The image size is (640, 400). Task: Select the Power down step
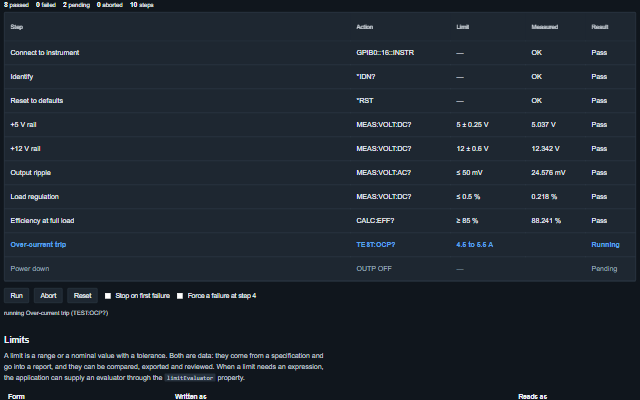pos(320,269)
